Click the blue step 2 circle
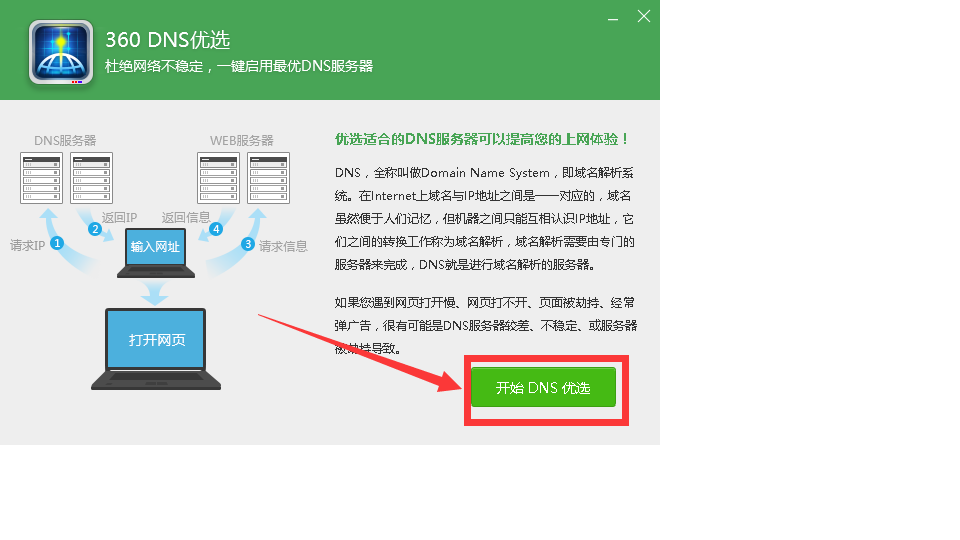The image size is (960, 540). pyautogui.click(x=94, y=229)
